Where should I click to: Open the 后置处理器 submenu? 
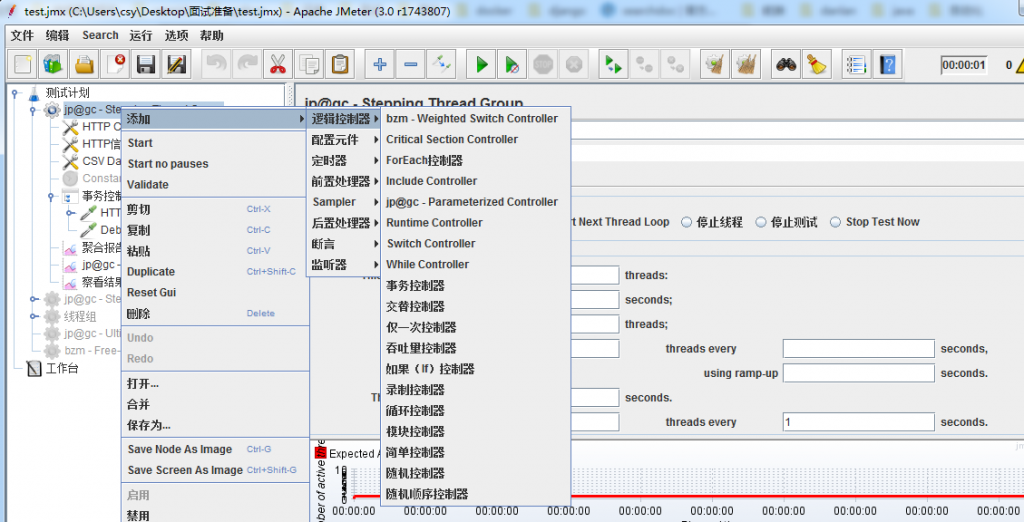click(343, 223)
